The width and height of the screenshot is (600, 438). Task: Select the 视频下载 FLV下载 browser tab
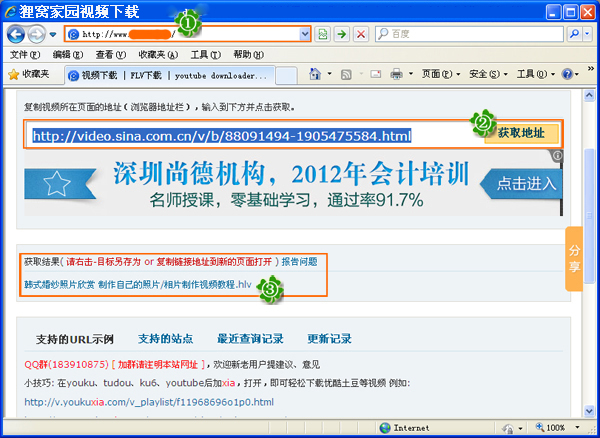[x=170, y=75]
